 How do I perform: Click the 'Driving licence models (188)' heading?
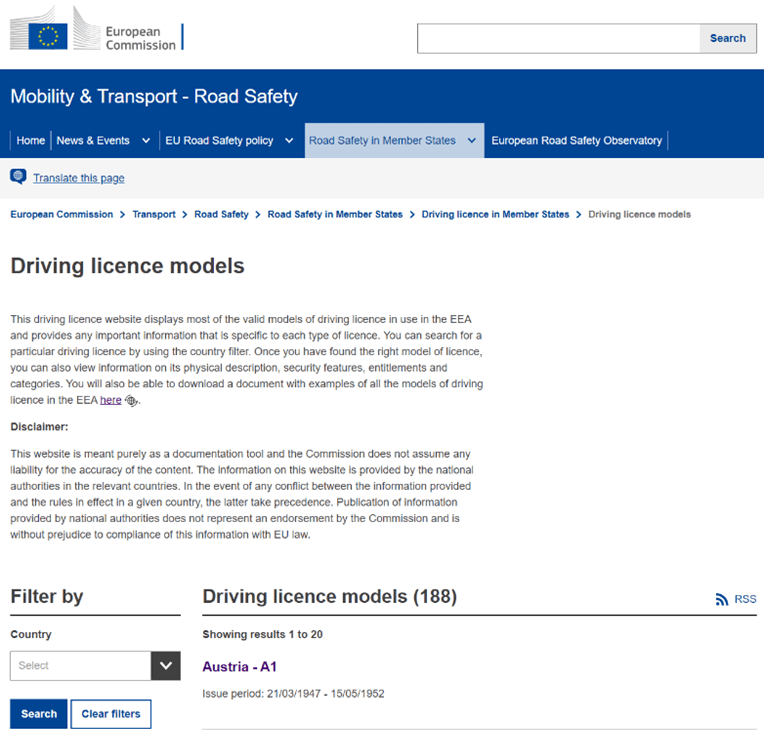click(329, 597)
